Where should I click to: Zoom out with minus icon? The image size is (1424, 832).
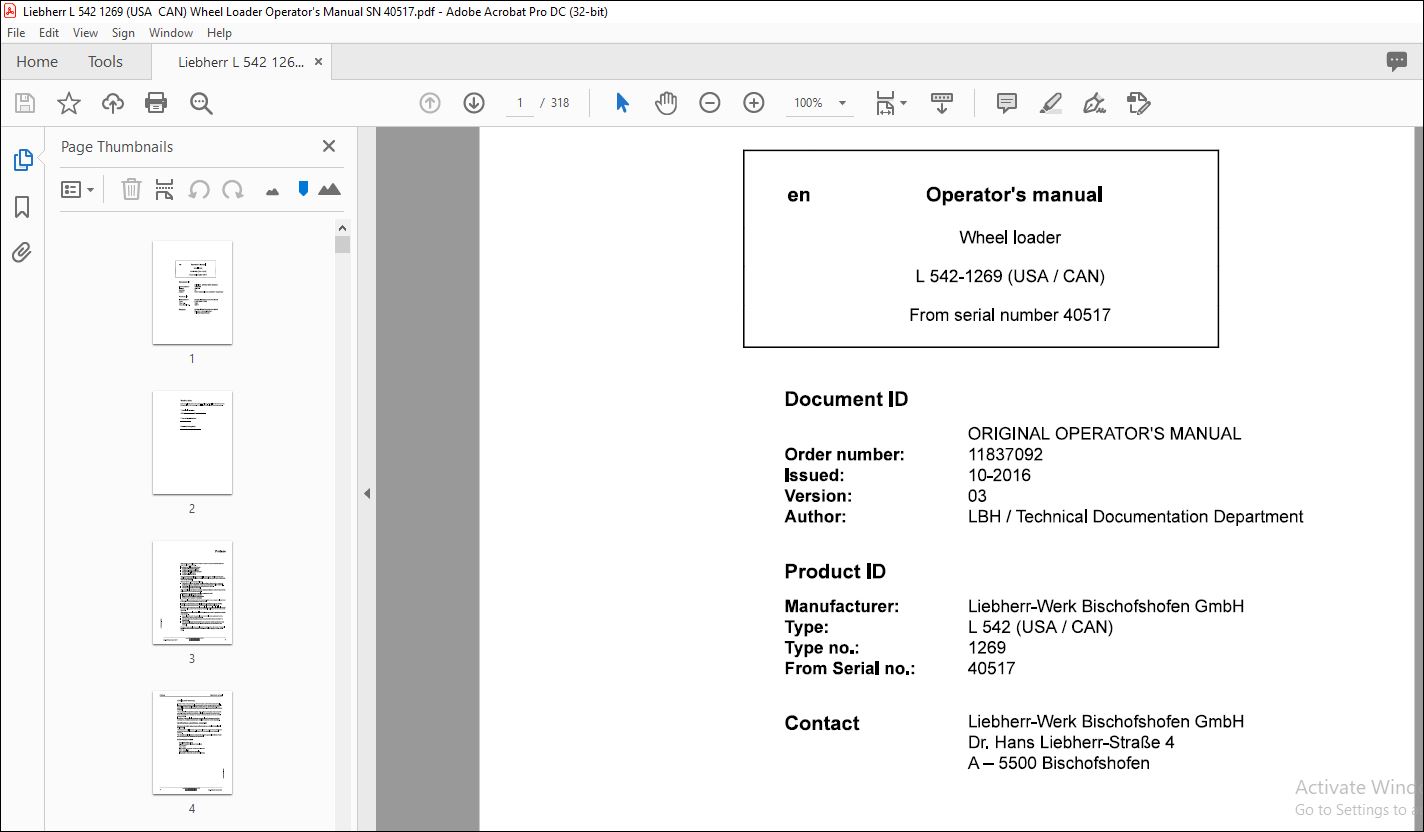click(x=710, y=103)
